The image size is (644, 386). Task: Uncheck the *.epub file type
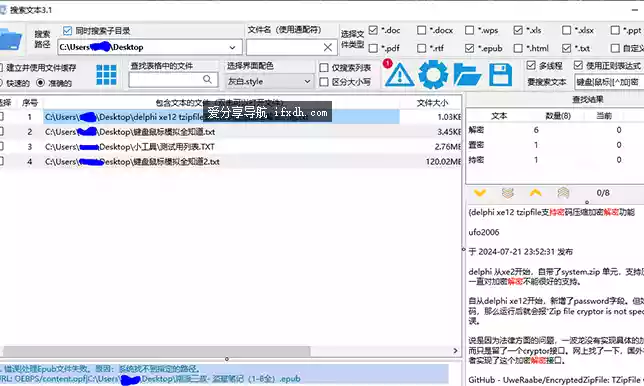pos(469,48)
